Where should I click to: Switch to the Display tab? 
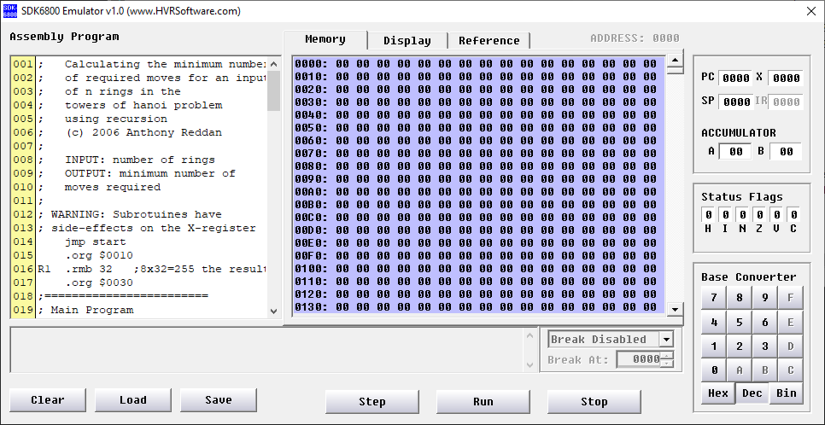click(407, 41)
